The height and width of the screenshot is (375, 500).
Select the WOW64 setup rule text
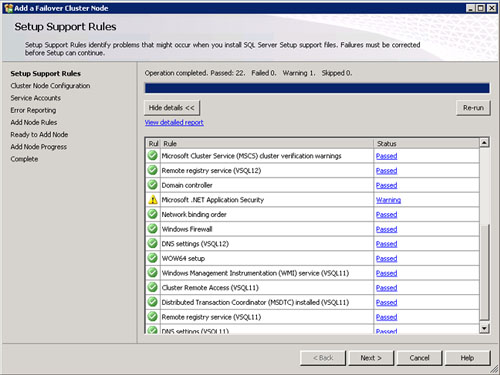[183, 258]
